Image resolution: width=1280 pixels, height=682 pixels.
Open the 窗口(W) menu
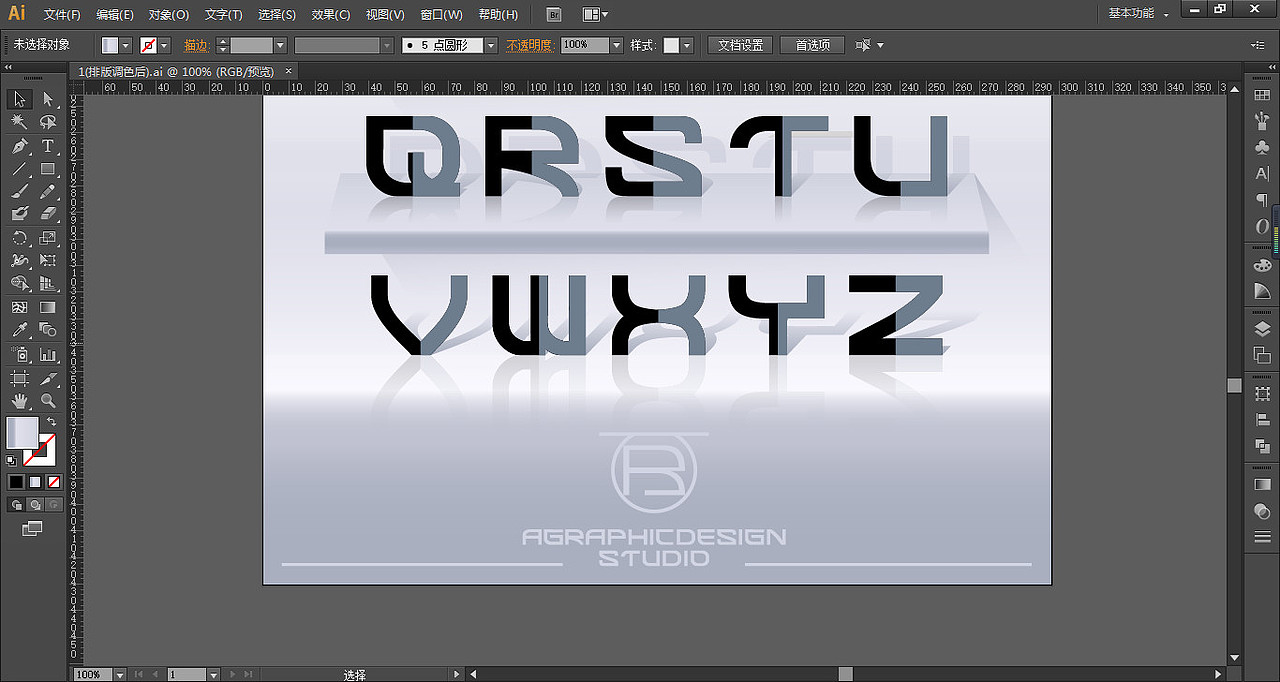[441, 15]
